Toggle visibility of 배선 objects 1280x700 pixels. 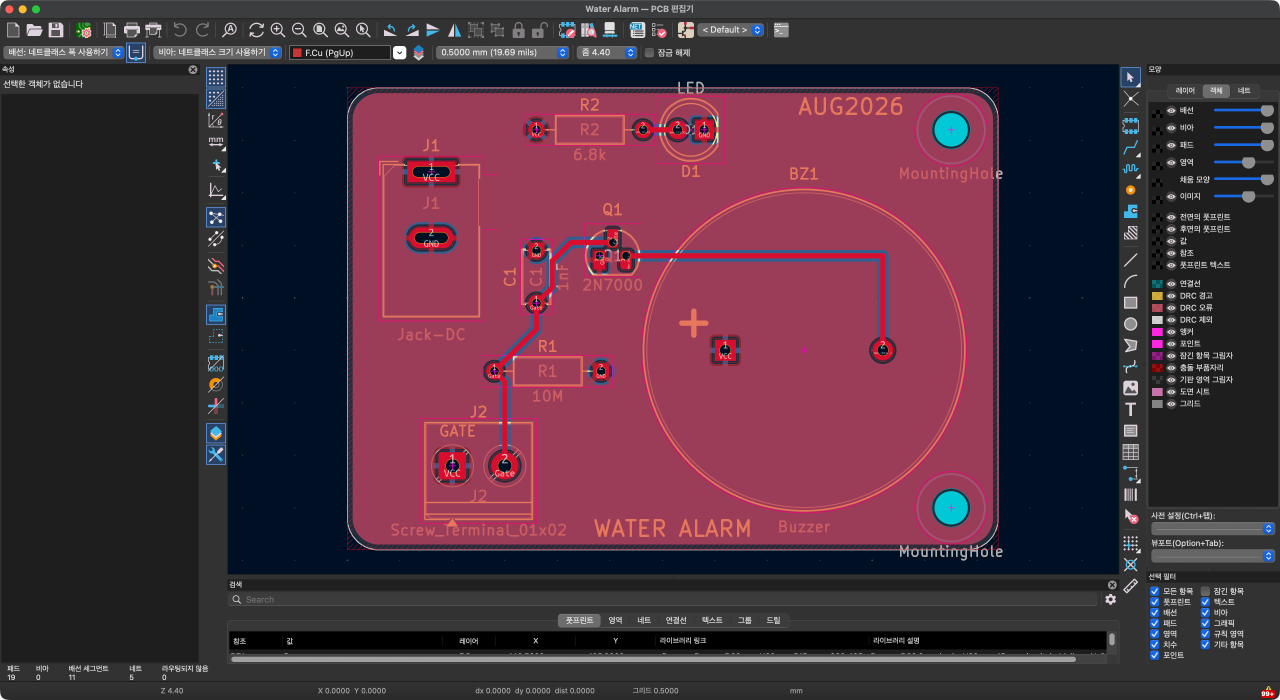pos(1171,110)
